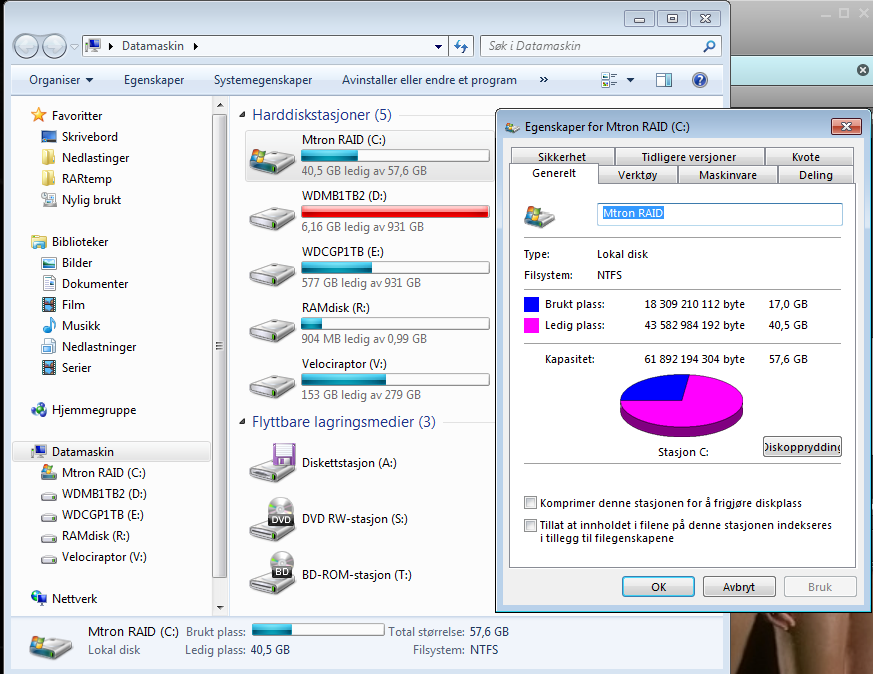The height and width of the screenshot is (674, 875).
Task: Click the recent pages dropdown arrow
Action: [x=74, y=47]
